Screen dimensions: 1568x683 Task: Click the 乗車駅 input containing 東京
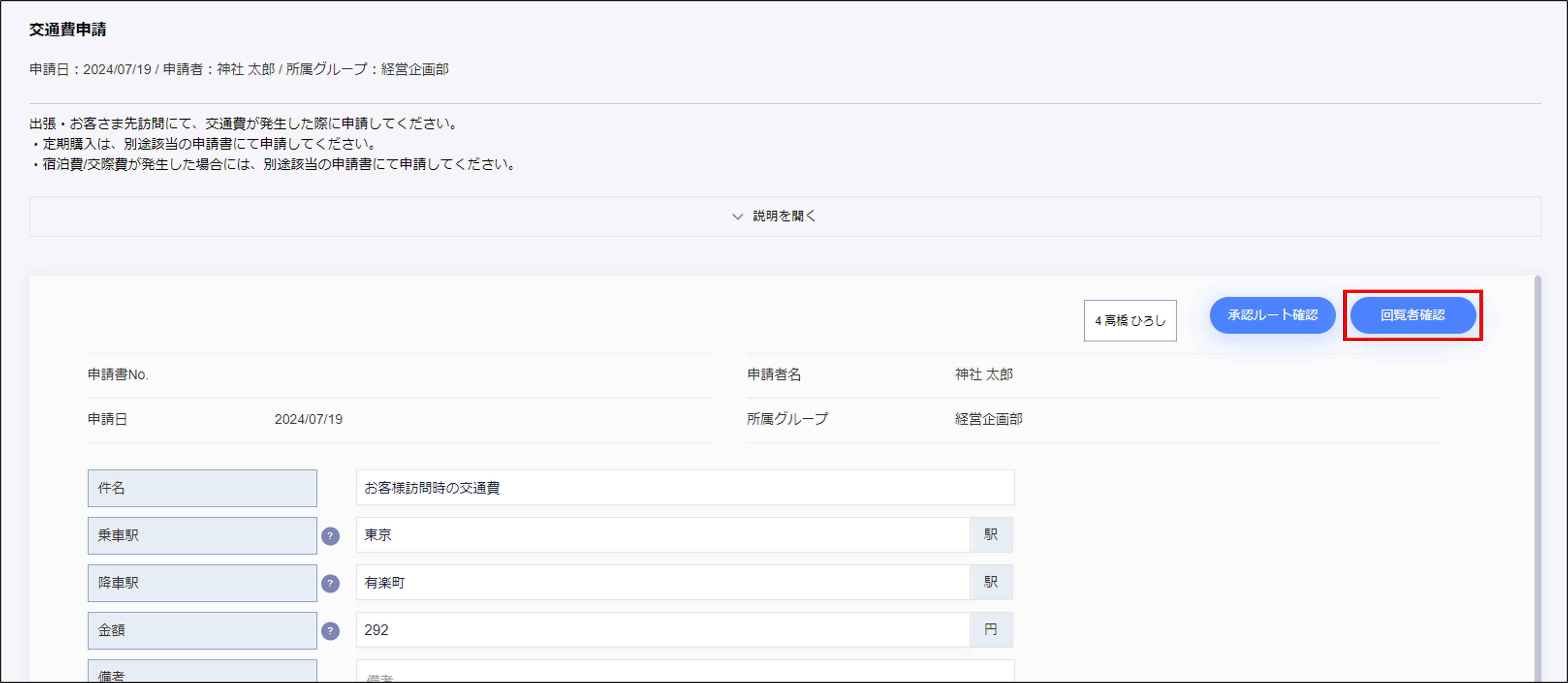663,535
